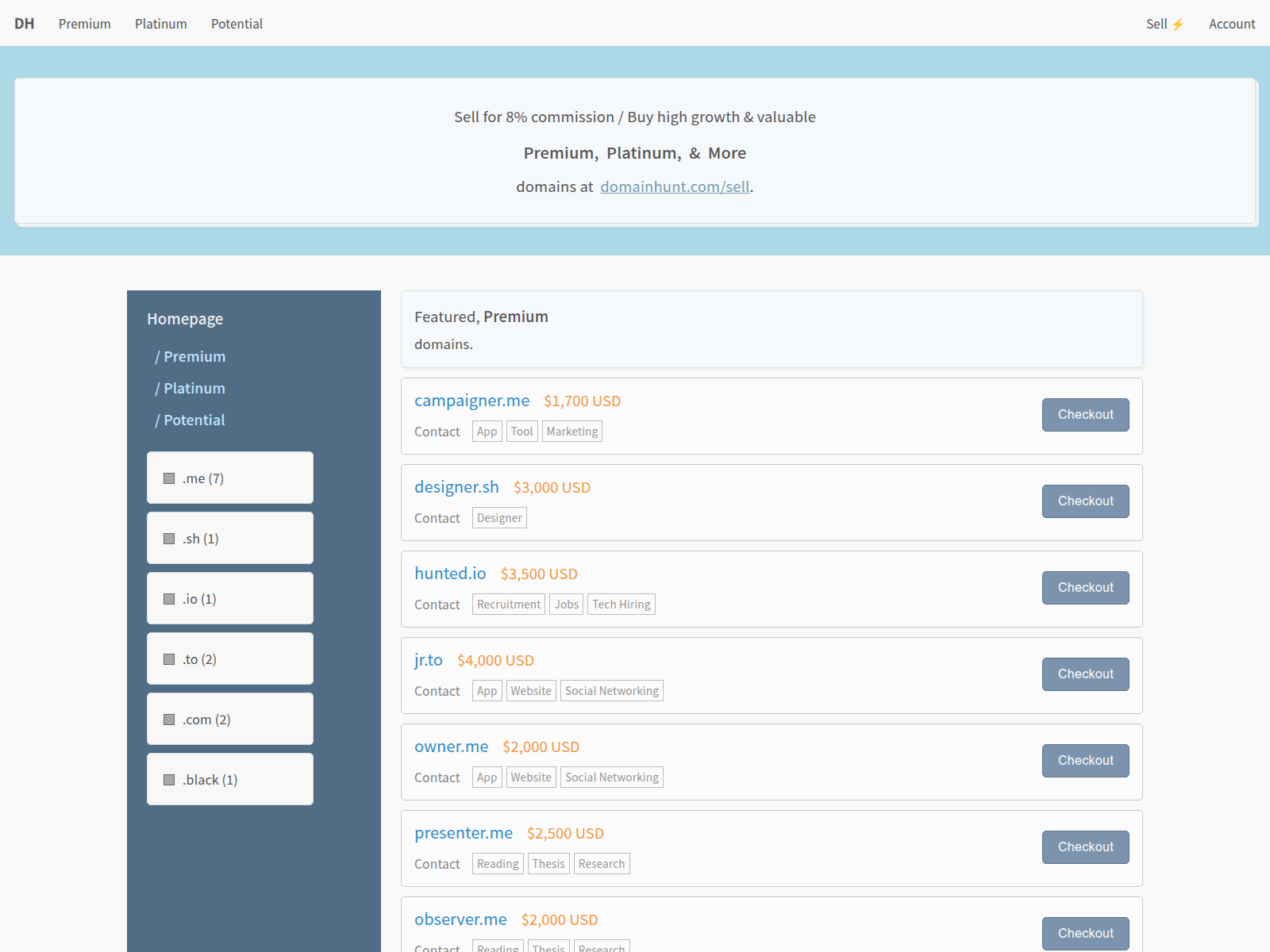Follow the domainhunt.com/sell link
Screen dimensions: 1270x952
coord(675,186)
